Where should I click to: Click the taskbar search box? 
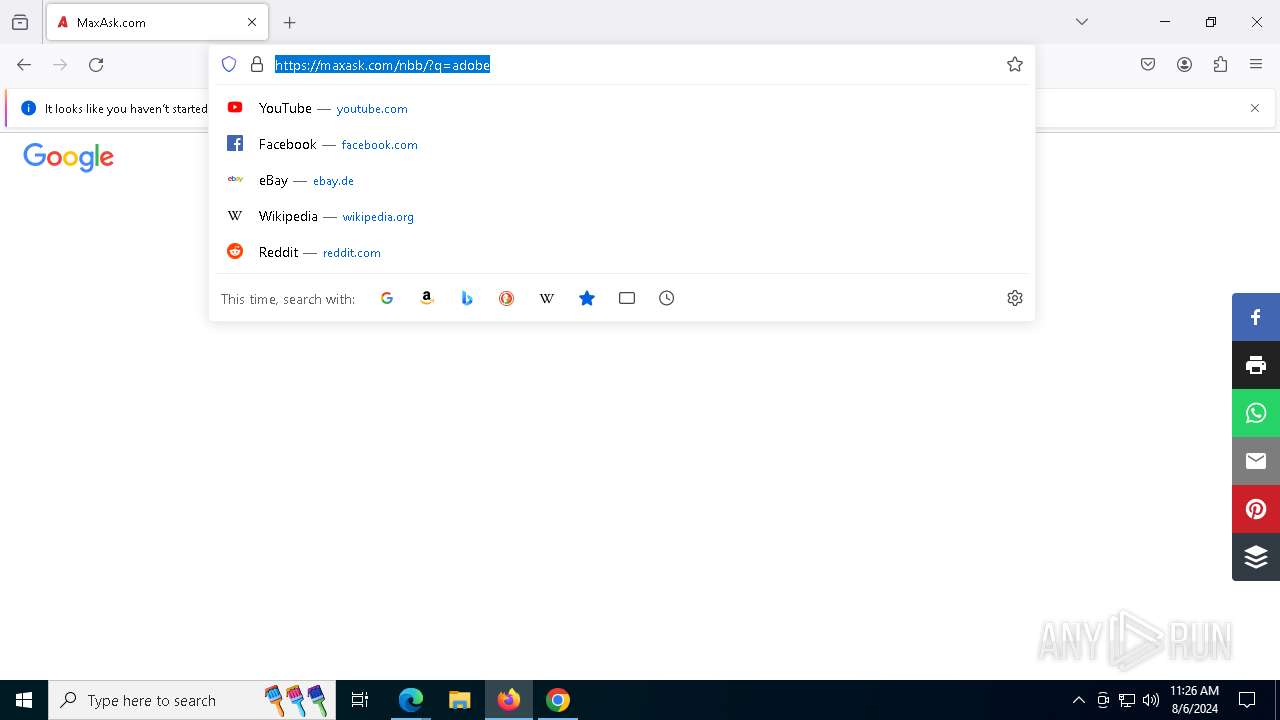pyautogui.click(x=192, y=700)
